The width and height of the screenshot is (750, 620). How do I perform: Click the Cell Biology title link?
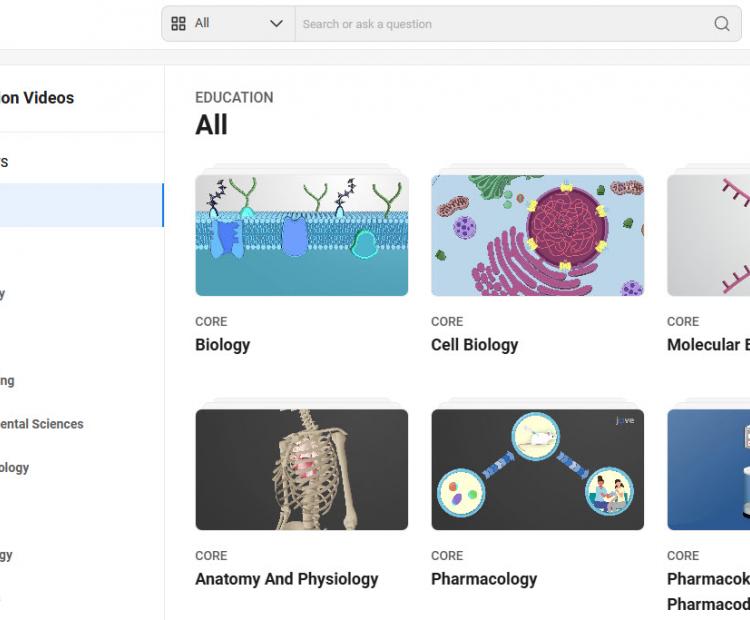474,345
